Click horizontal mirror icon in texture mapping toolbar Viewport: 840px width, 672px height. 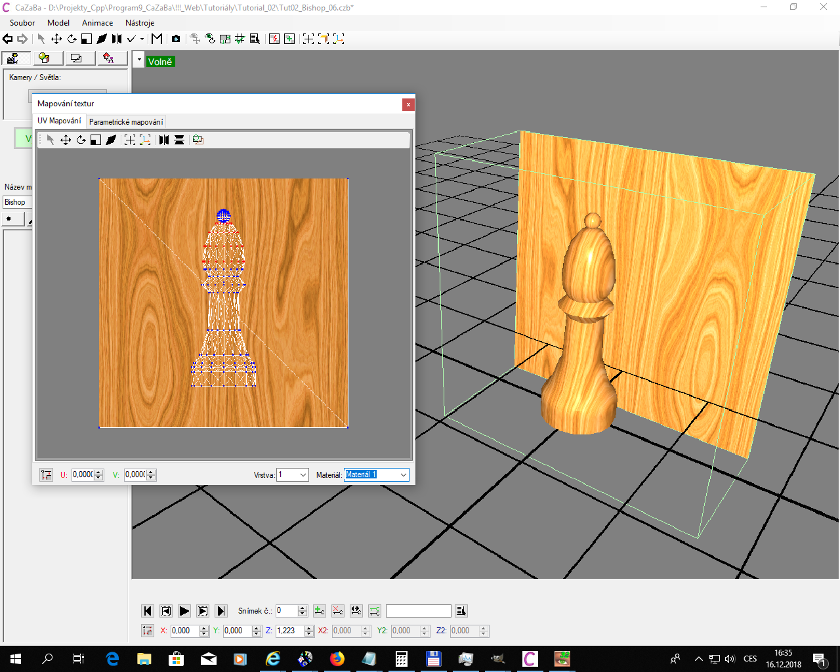[x=163, y=140]
